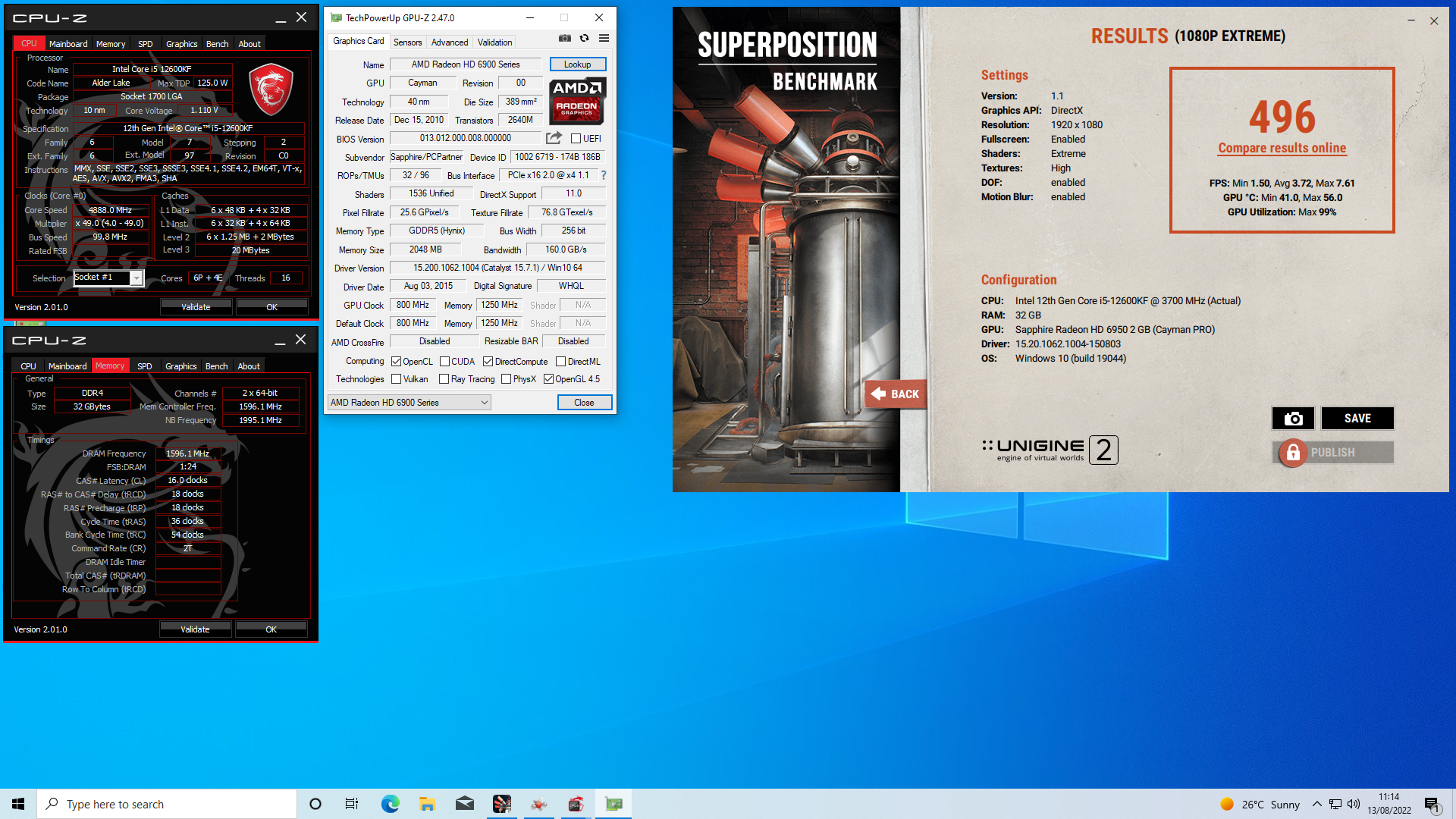Switch to Superposition taskbar icon

point(501,804)
